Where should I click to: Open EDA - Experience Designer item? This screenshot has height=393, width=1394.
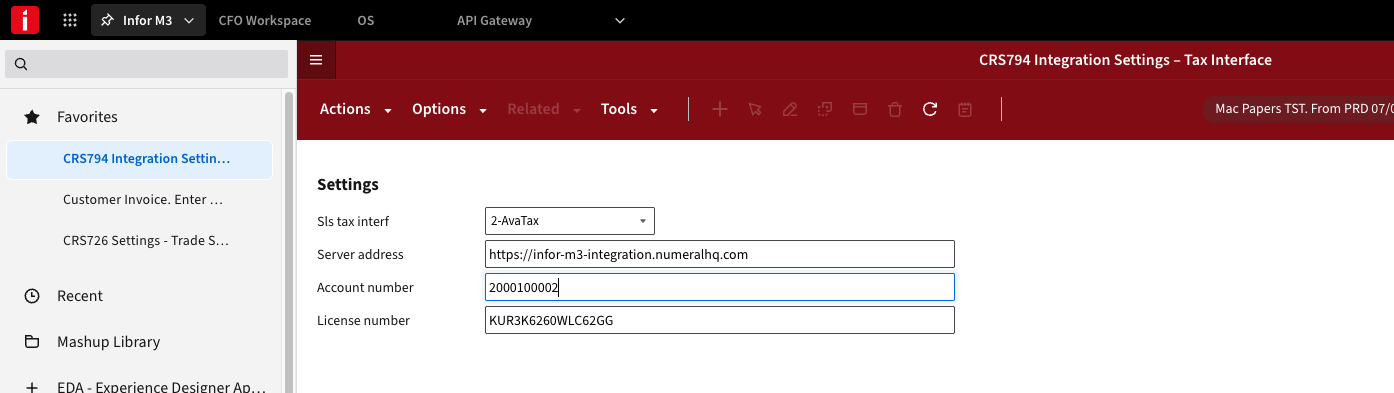[x=162, y=387]
